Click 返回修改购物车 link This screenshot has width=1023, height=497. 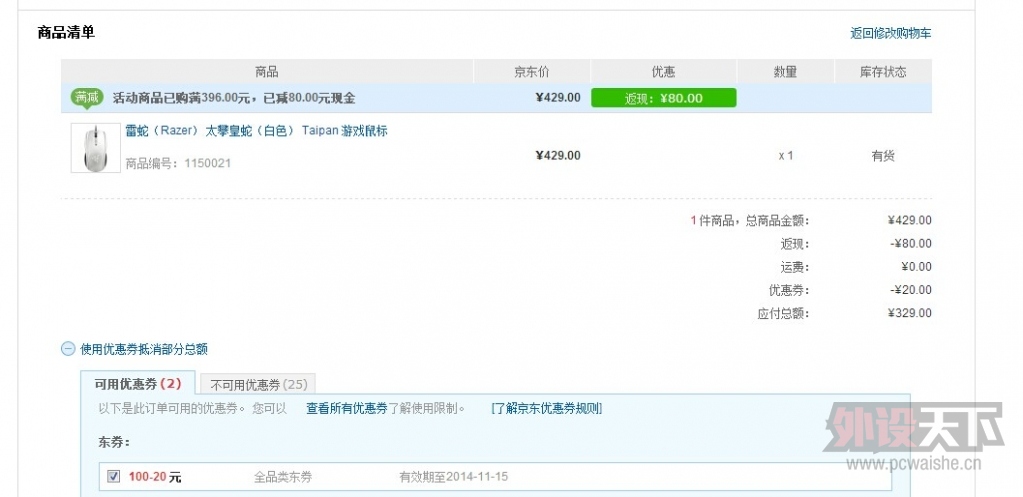(890, 34)
